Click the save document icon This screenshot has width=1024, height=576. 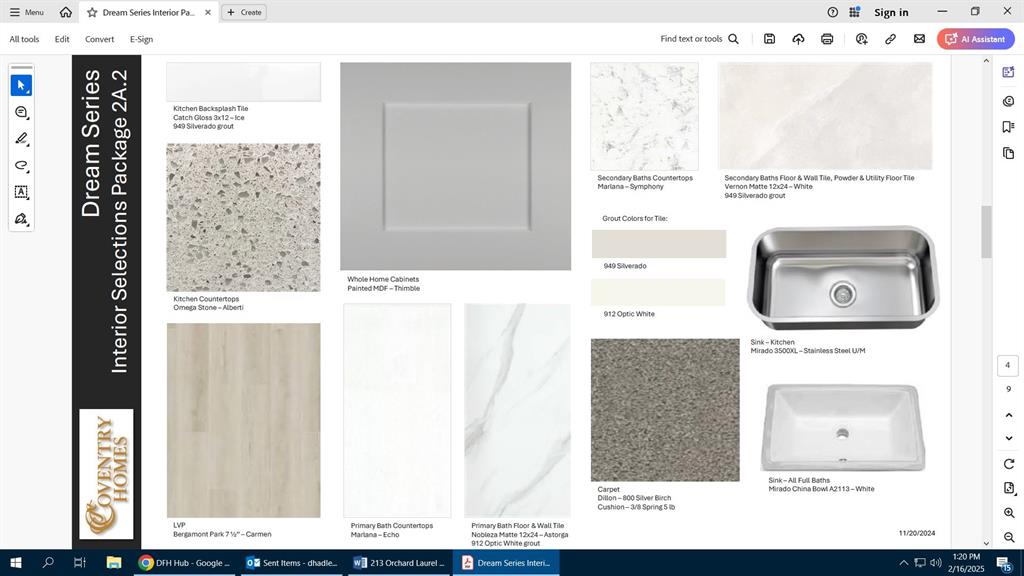click(769, 39)
